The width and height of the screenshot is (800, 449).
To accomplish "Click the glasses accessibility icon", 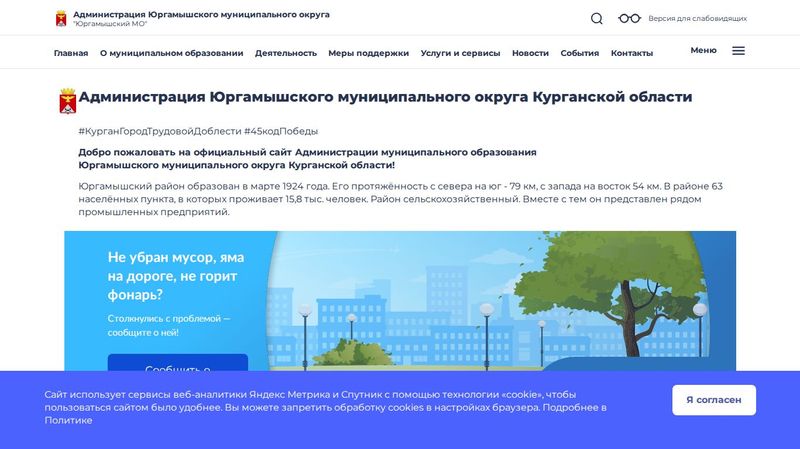I will click(x=629, y=18).
